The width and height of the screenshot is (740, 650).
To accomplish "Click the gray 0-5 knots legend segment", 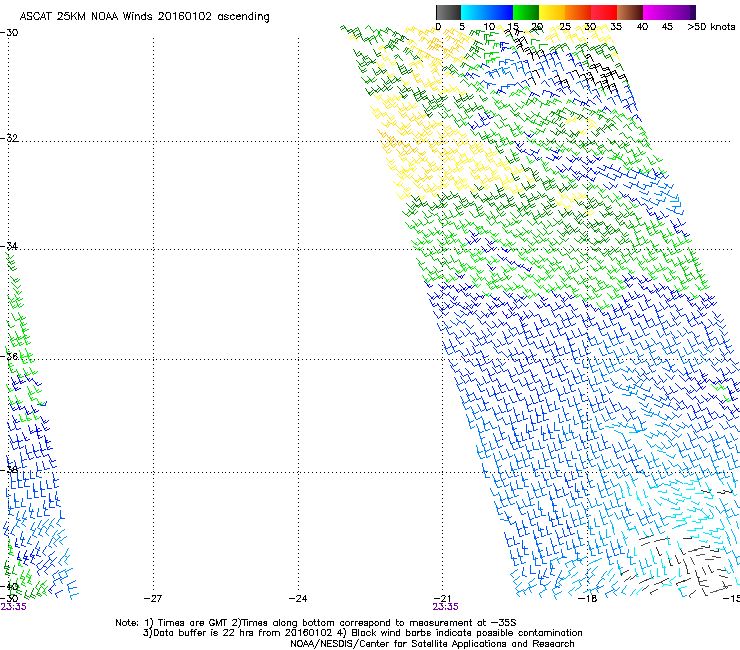I will 448,12.
